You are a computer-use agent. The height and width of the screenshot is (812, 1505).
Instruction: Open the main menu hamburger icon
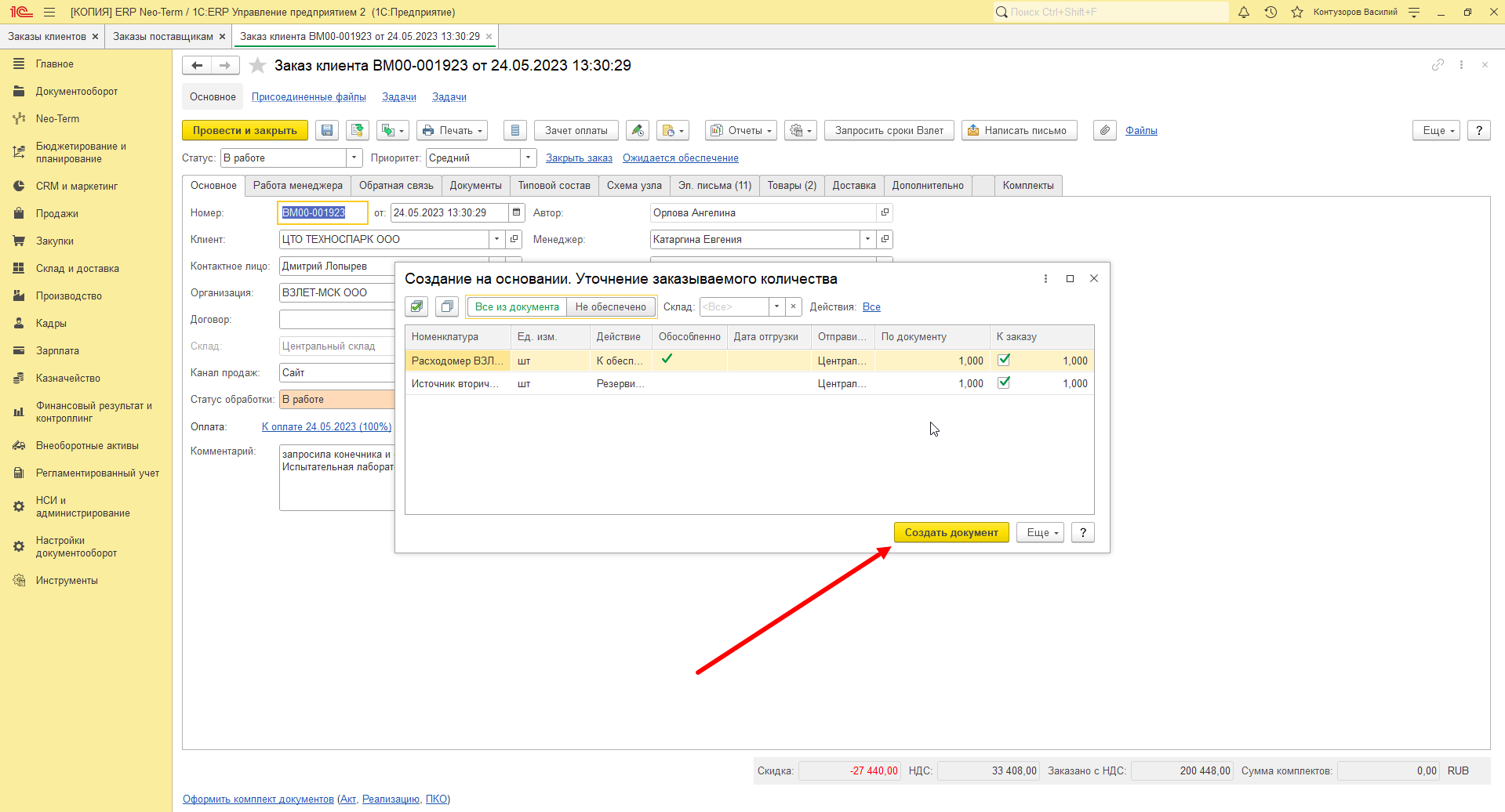[49, 12]
